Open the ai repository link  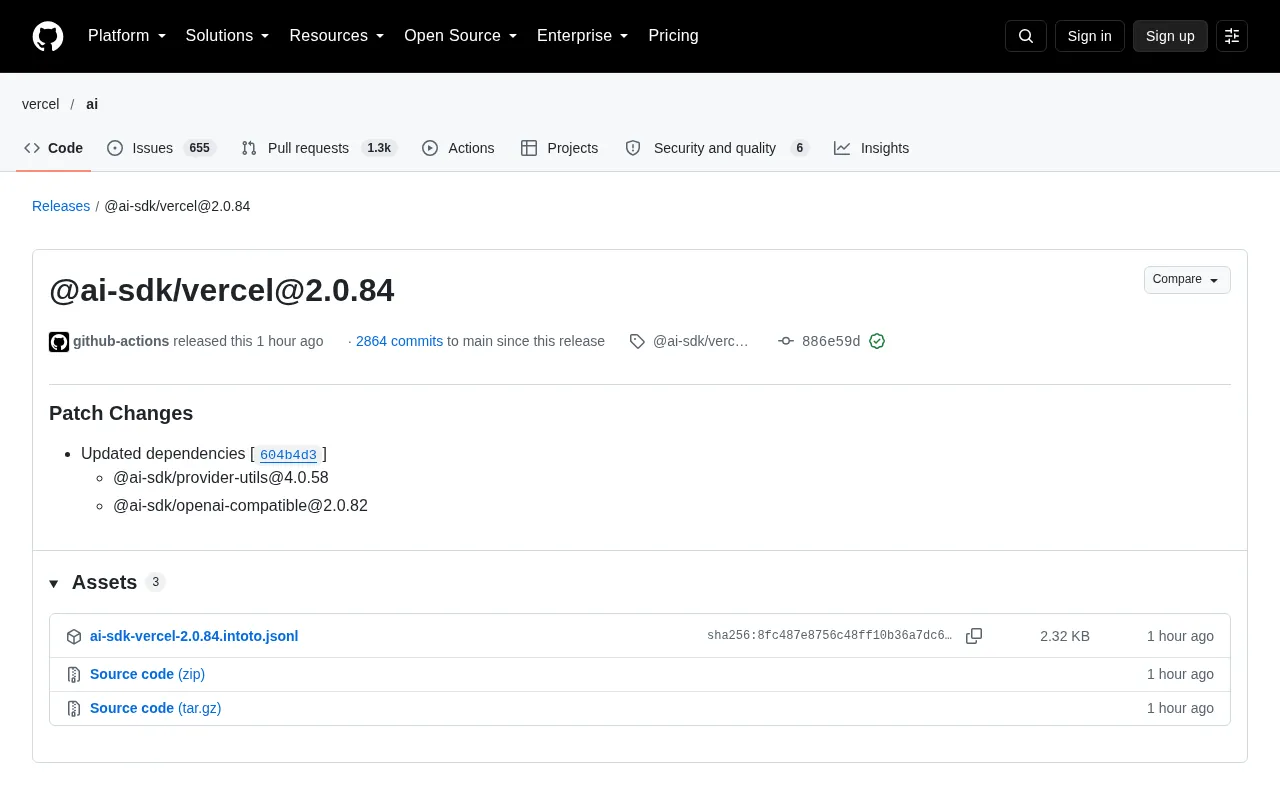coord(92,104)
